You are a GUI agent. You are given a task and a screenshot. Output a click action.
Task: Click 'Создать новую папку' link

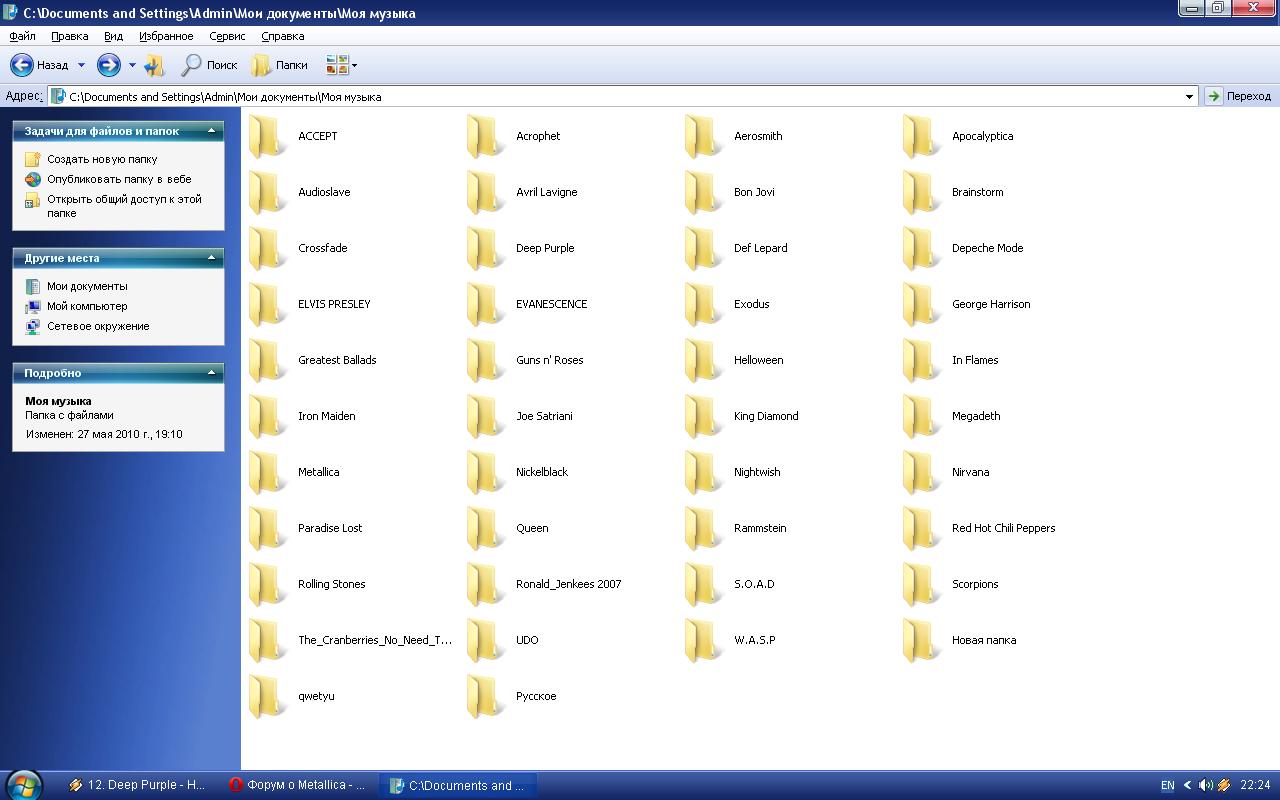click(x=102, y=159)
